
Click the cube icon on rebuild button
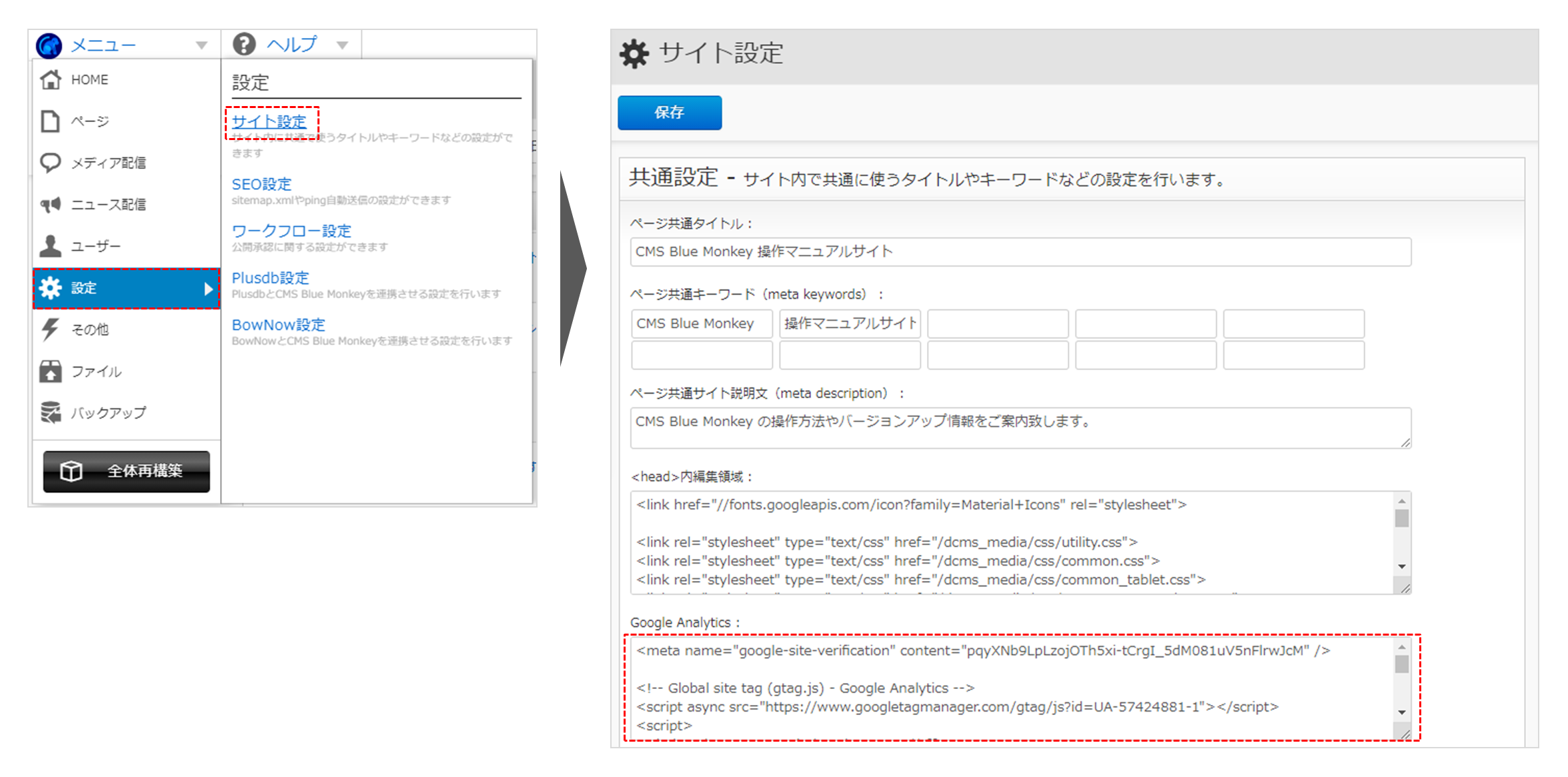[71, 471]
